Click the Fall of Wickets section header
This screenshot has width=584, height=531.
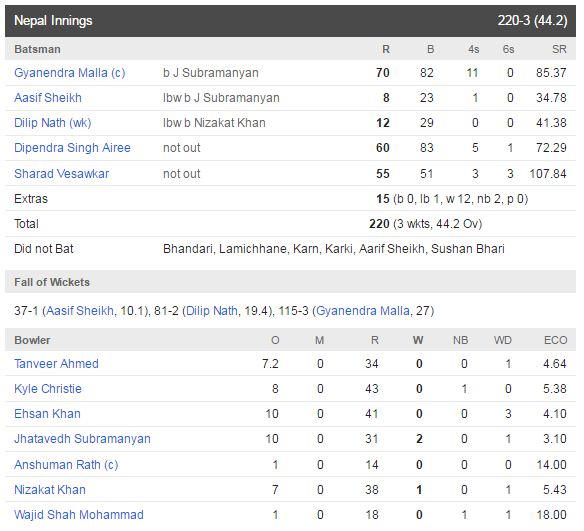tap(291, 282)
